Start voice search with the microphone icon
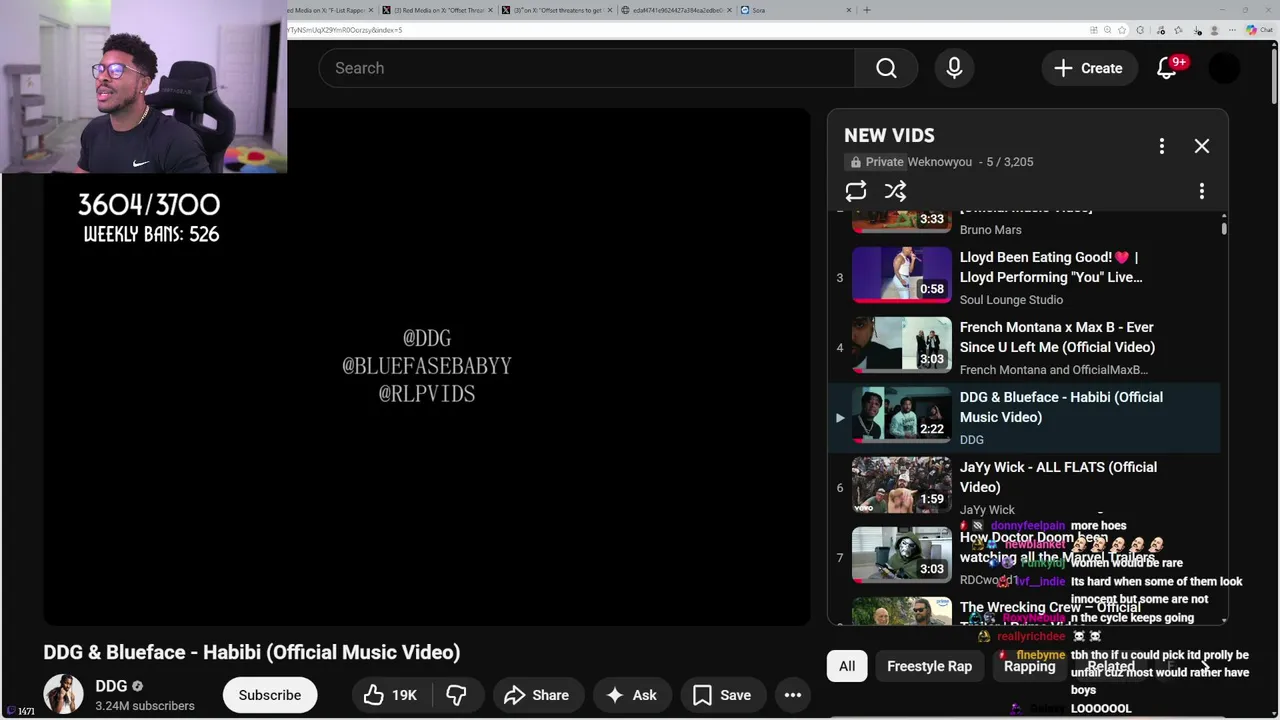The height and width of the screenshot is (720, 1280). pos(954,68)
